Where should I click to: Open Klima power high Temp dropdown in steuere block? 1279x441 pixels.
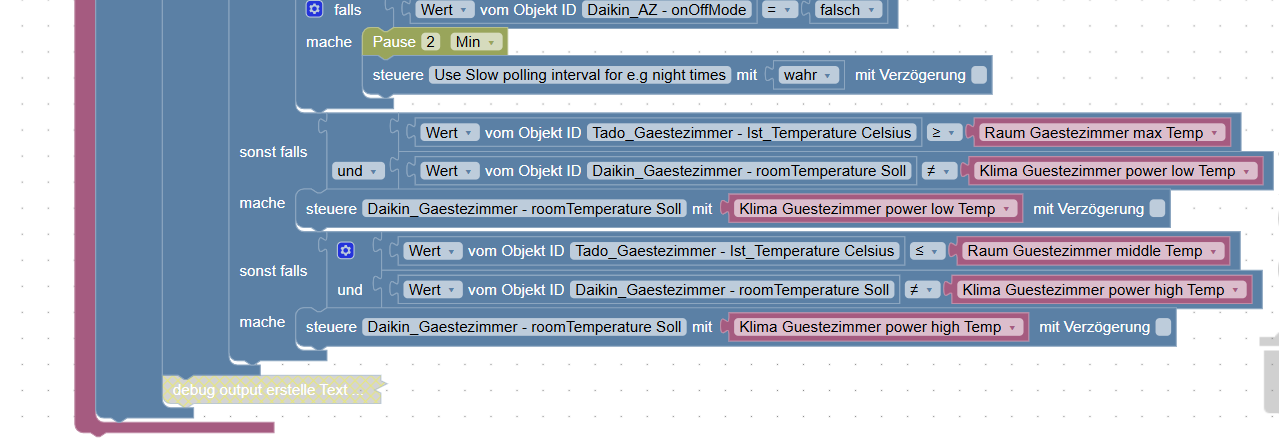878,327
